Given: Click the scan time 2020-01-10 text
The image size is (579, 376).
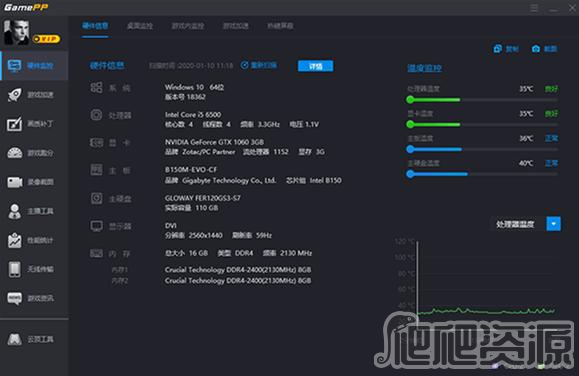Looking at the screenshot, I should [x=191, y=66].
